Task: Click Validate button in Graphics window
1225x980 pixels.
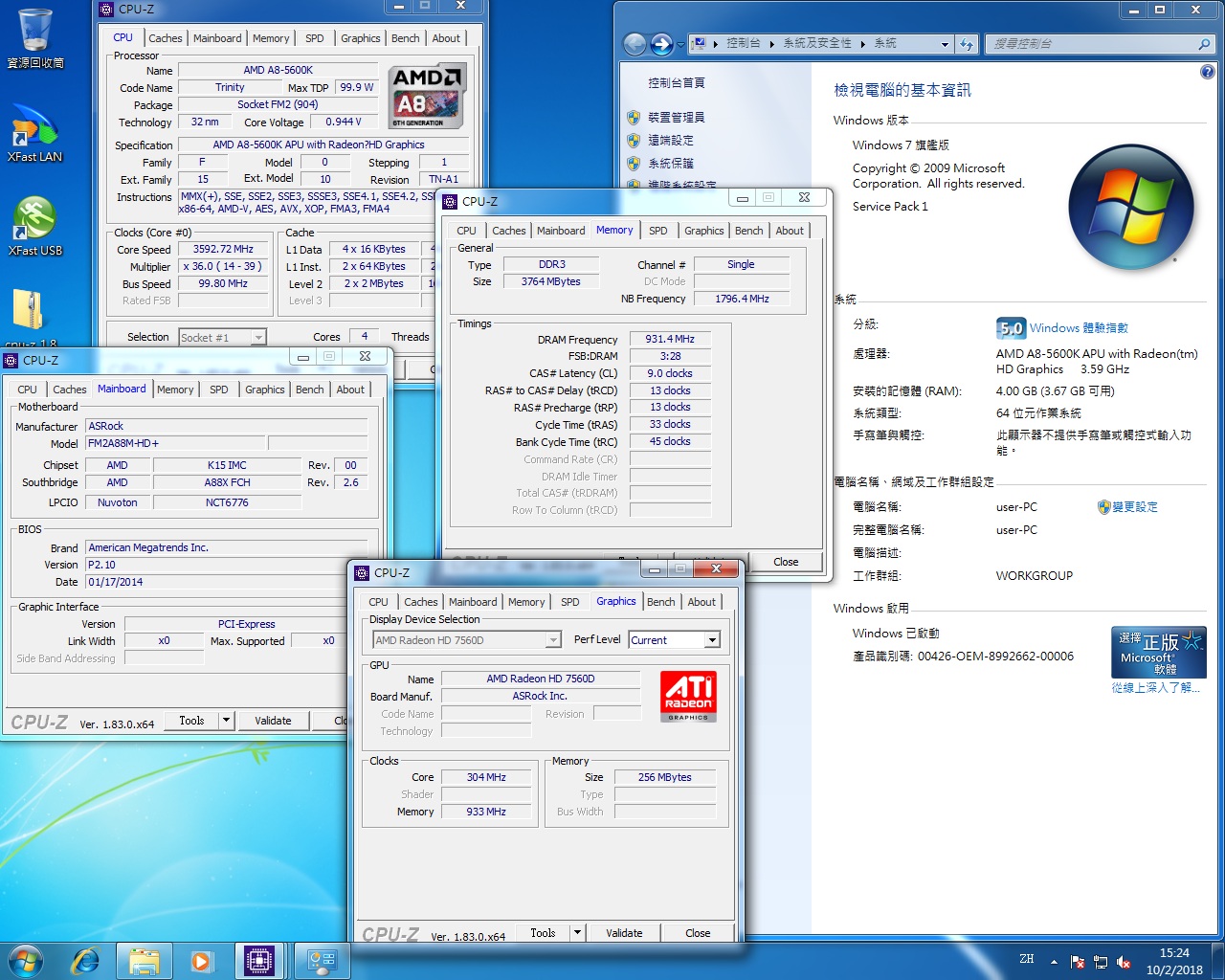Action: [624, 933]
